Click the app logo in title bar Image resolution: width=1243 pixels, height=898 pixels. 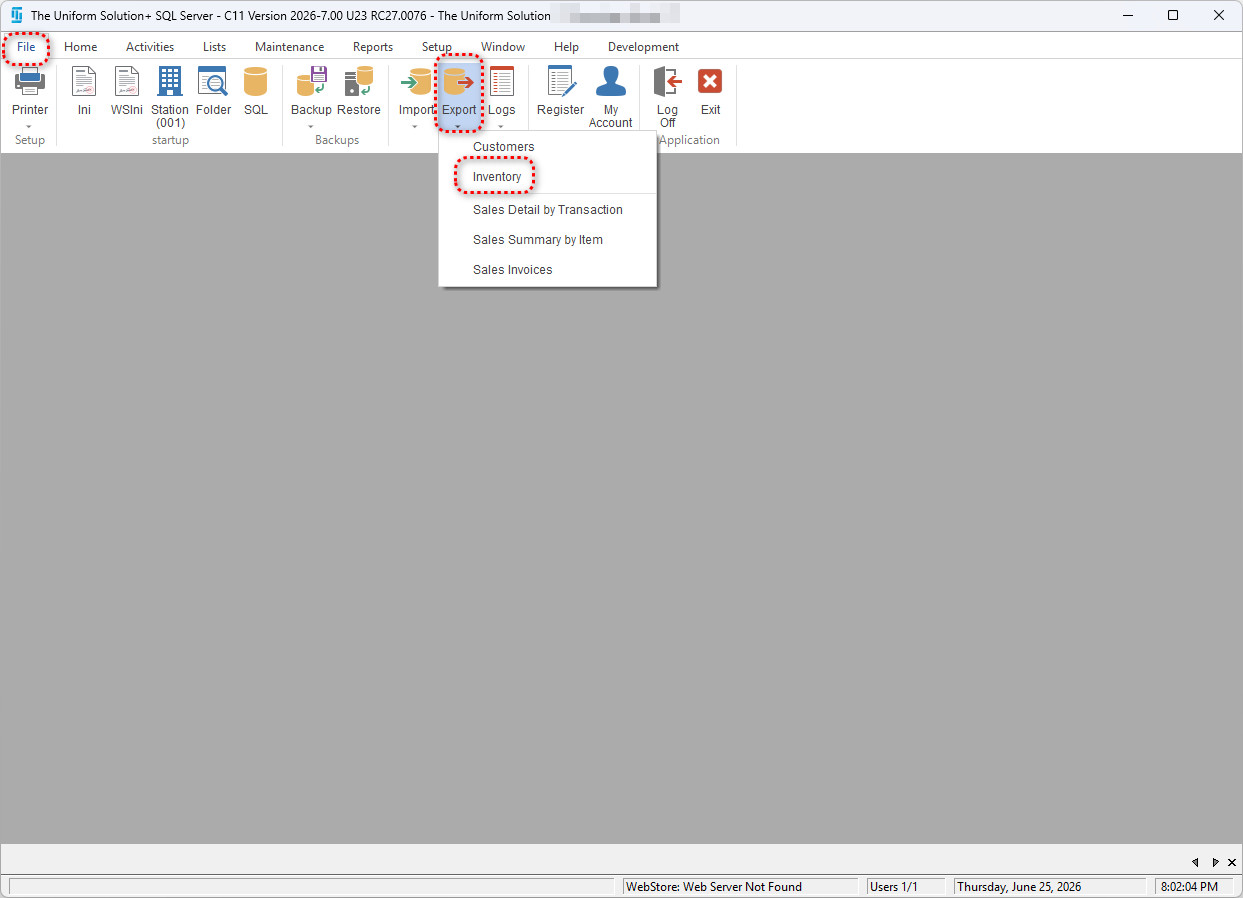[16, 15]
